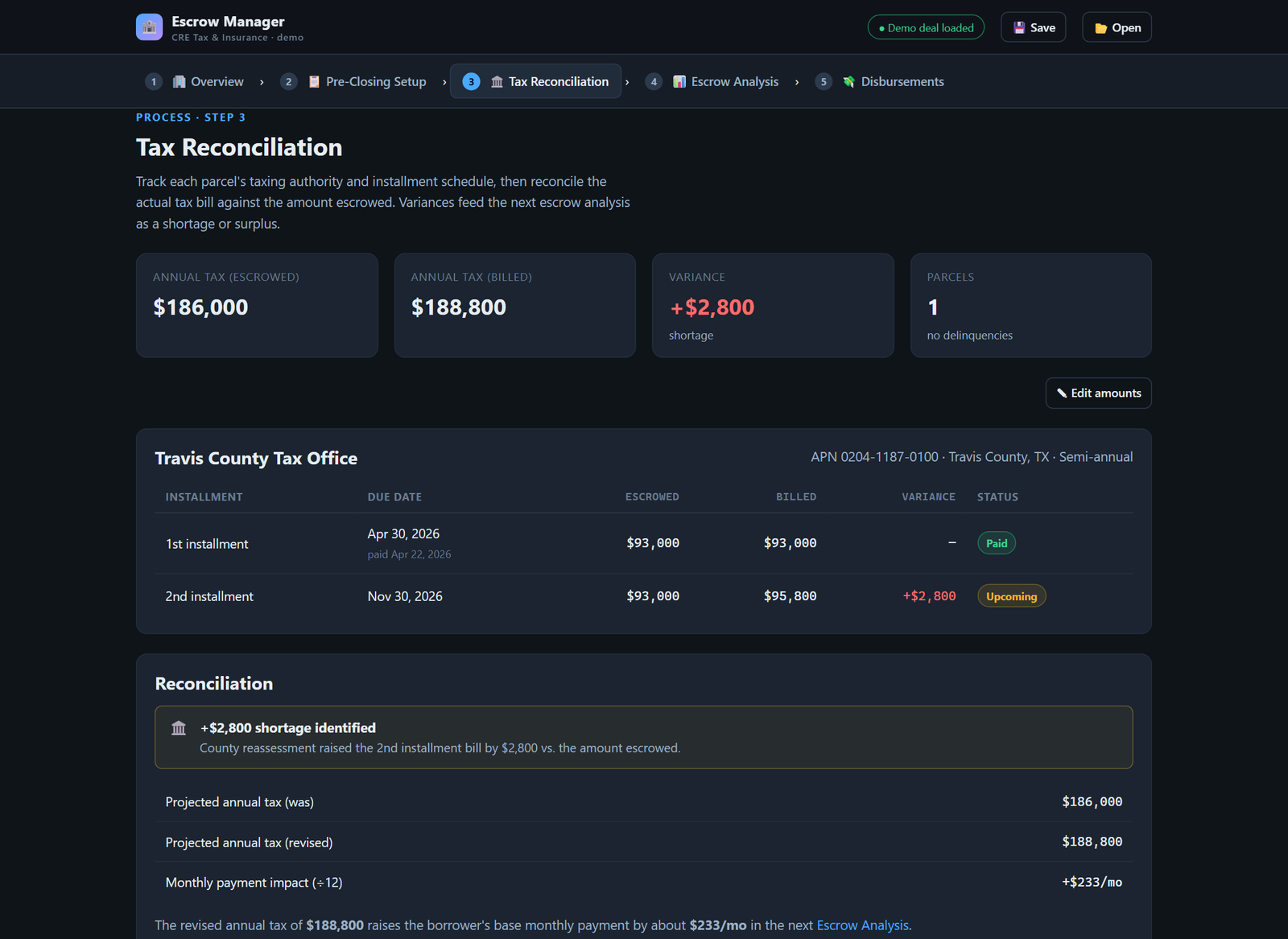Click the bank icon in shortage alert
Image resolution: width=1288 pixels, height=939 pixels.
pos(179,728)
